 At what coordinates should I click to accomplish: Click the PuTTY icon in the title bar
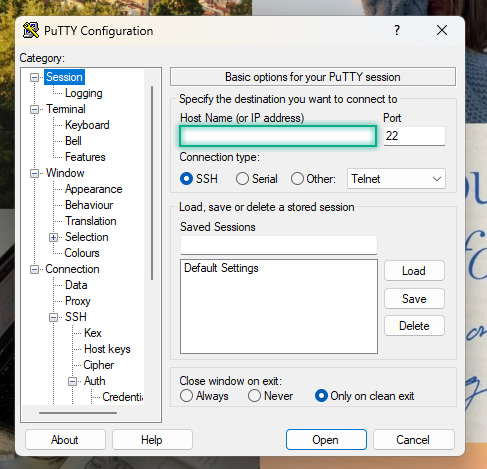click(x=31, y=30)
